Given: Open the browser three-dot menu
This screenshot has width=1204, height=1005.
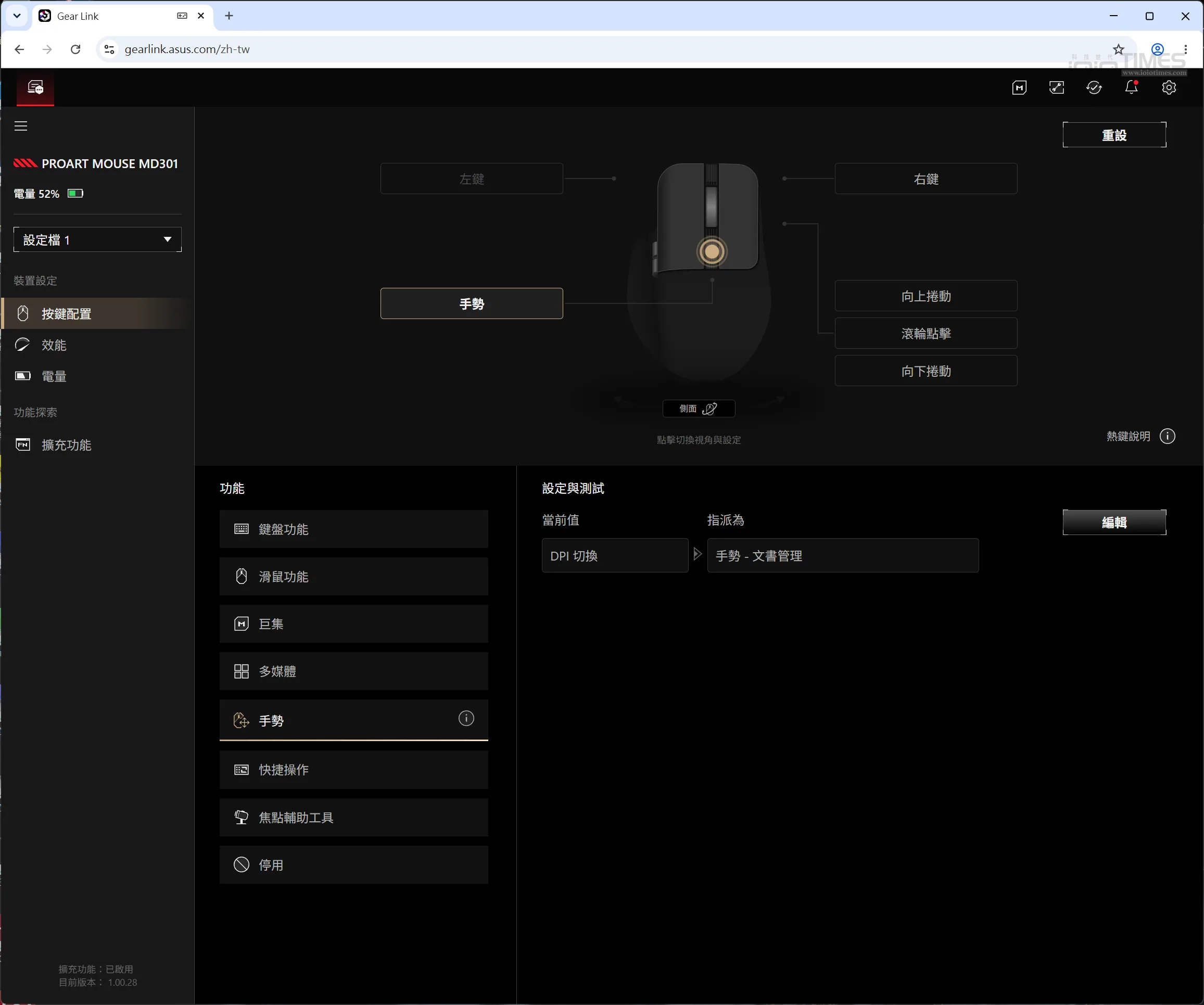Looking at the screenshot, I should click(x=1186, y=49).
